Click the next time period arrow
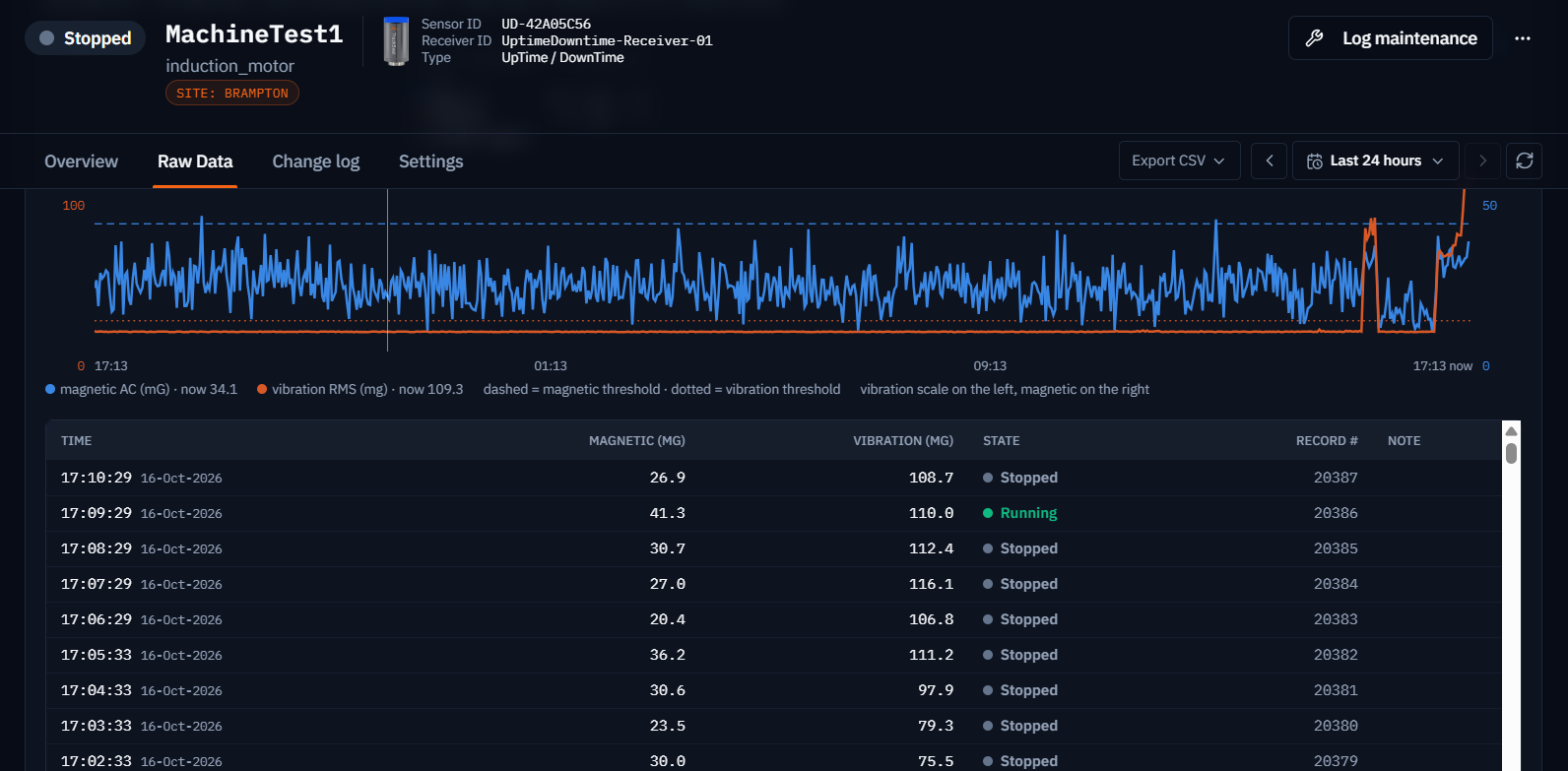 (x=1482, y=161)
